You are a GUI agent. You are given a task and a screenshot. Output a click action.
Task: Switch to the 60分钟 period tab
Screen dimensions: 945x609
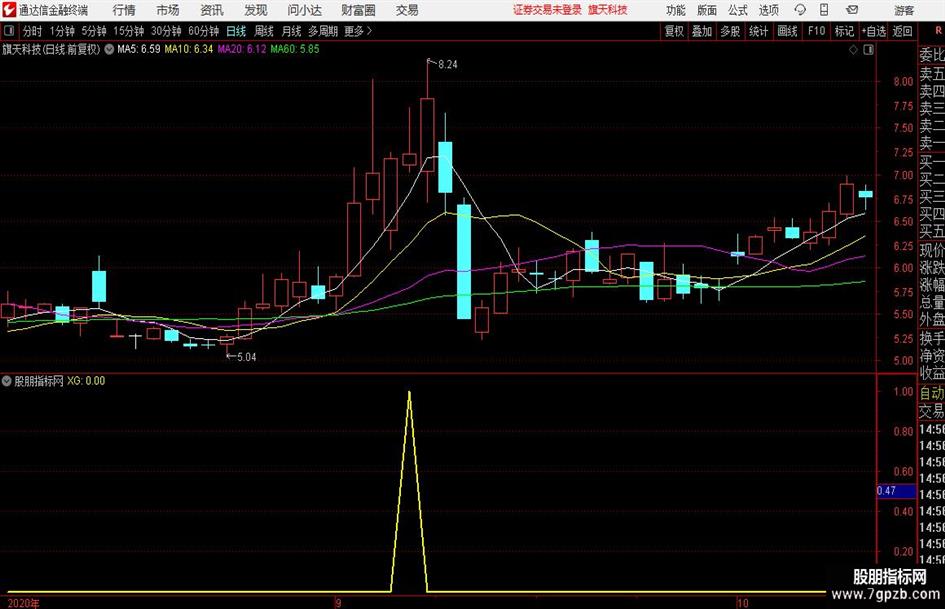(x=204, y=31)
